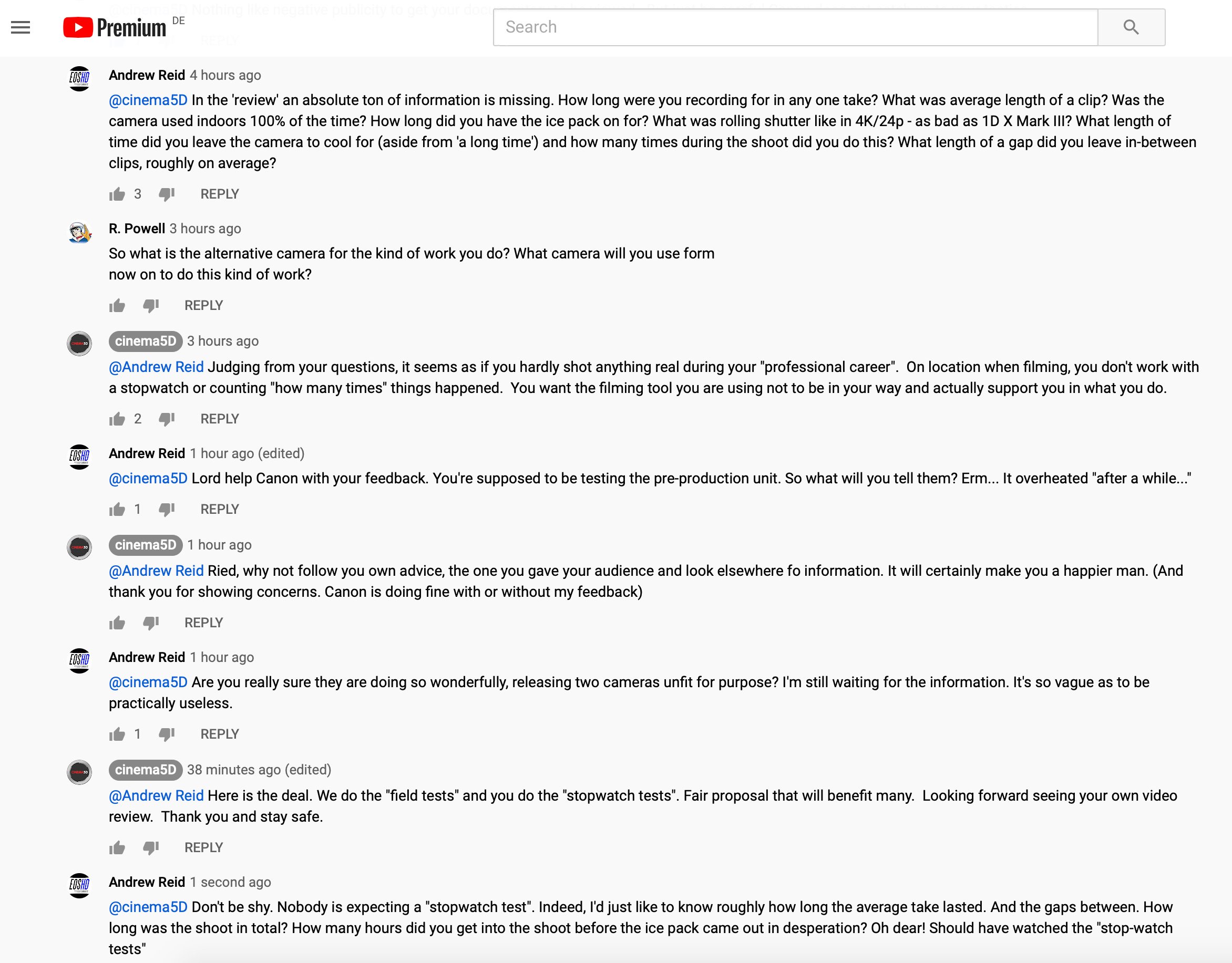Dislike R. Powell's comment
Viewport: 1232px width, 963px height.
[x=151, y=306]
